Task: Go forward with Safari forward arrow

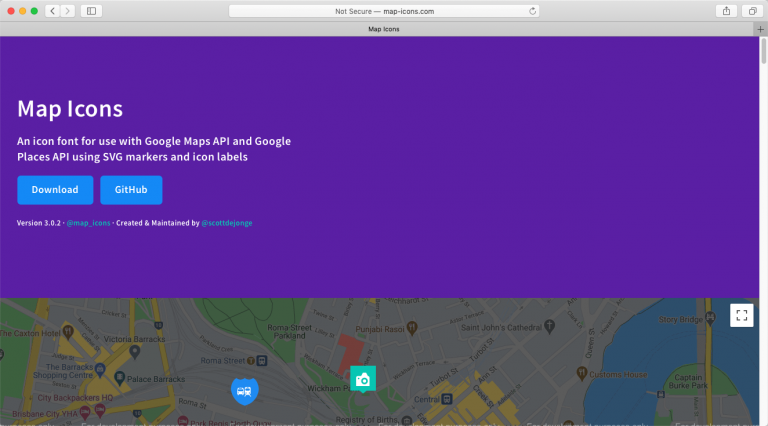Action: click(x=68, y=11)
